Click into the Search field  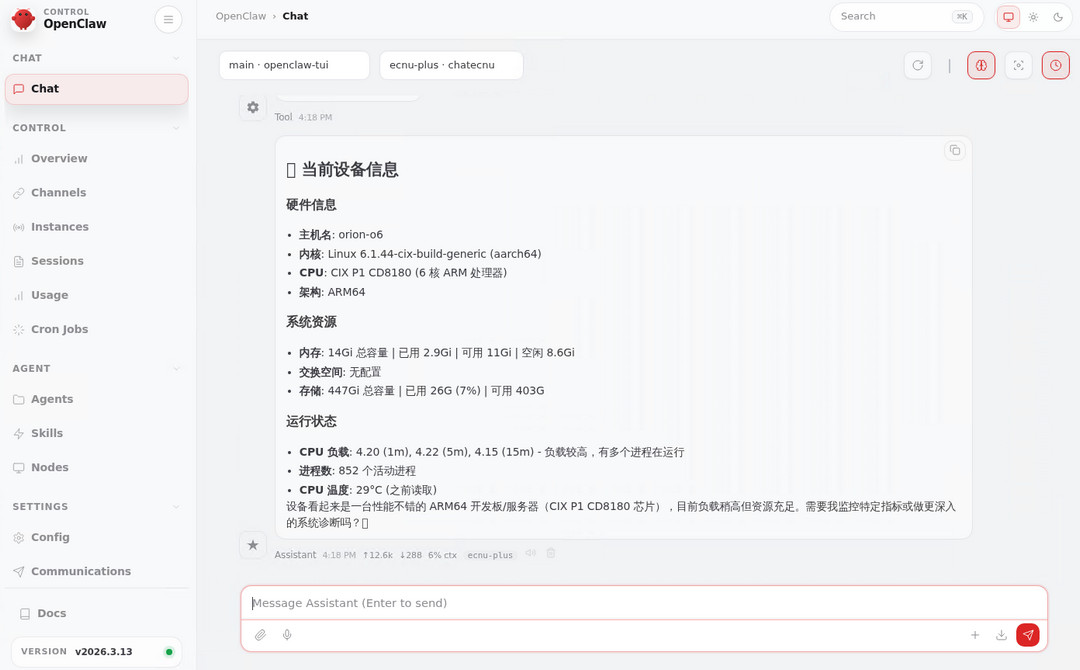coord(906,17)
